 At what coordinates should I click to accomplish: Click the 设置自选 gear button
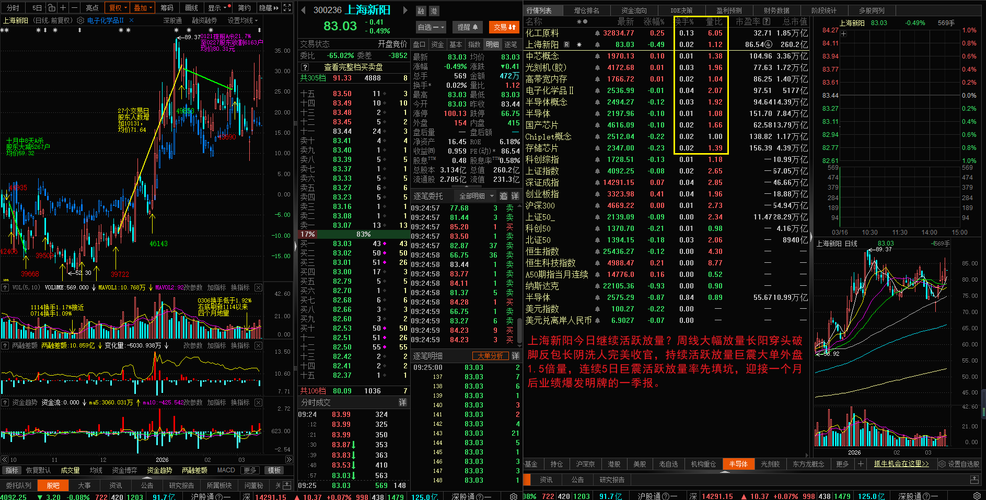[x=958, y=464]
